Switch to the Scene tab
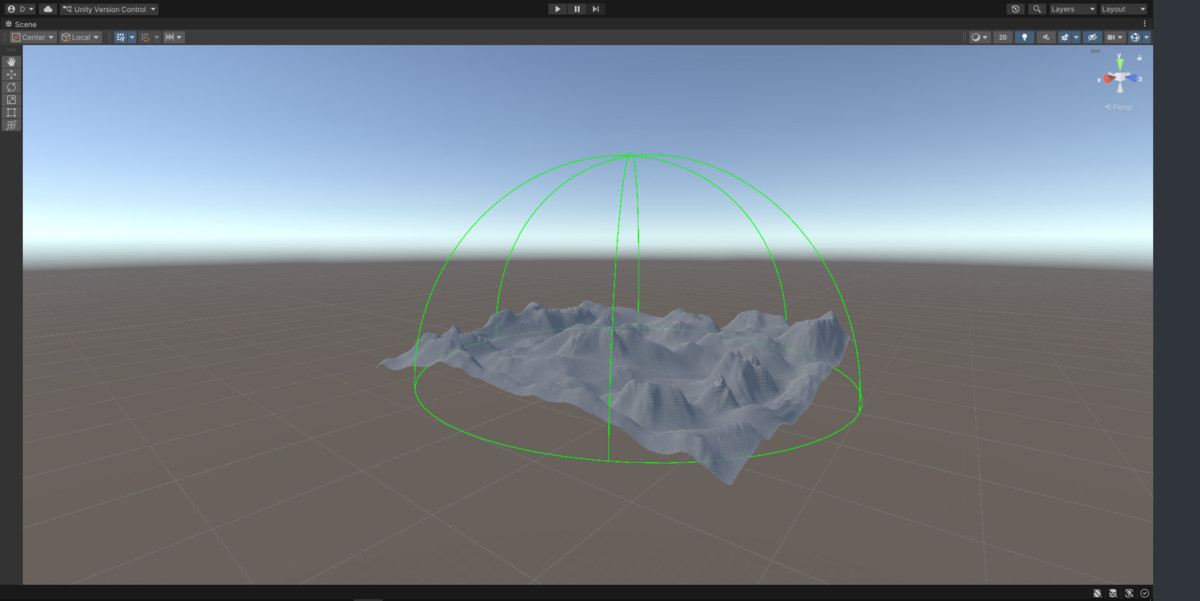The height and width of the screenshot is (601, 1200). [21, 24]
